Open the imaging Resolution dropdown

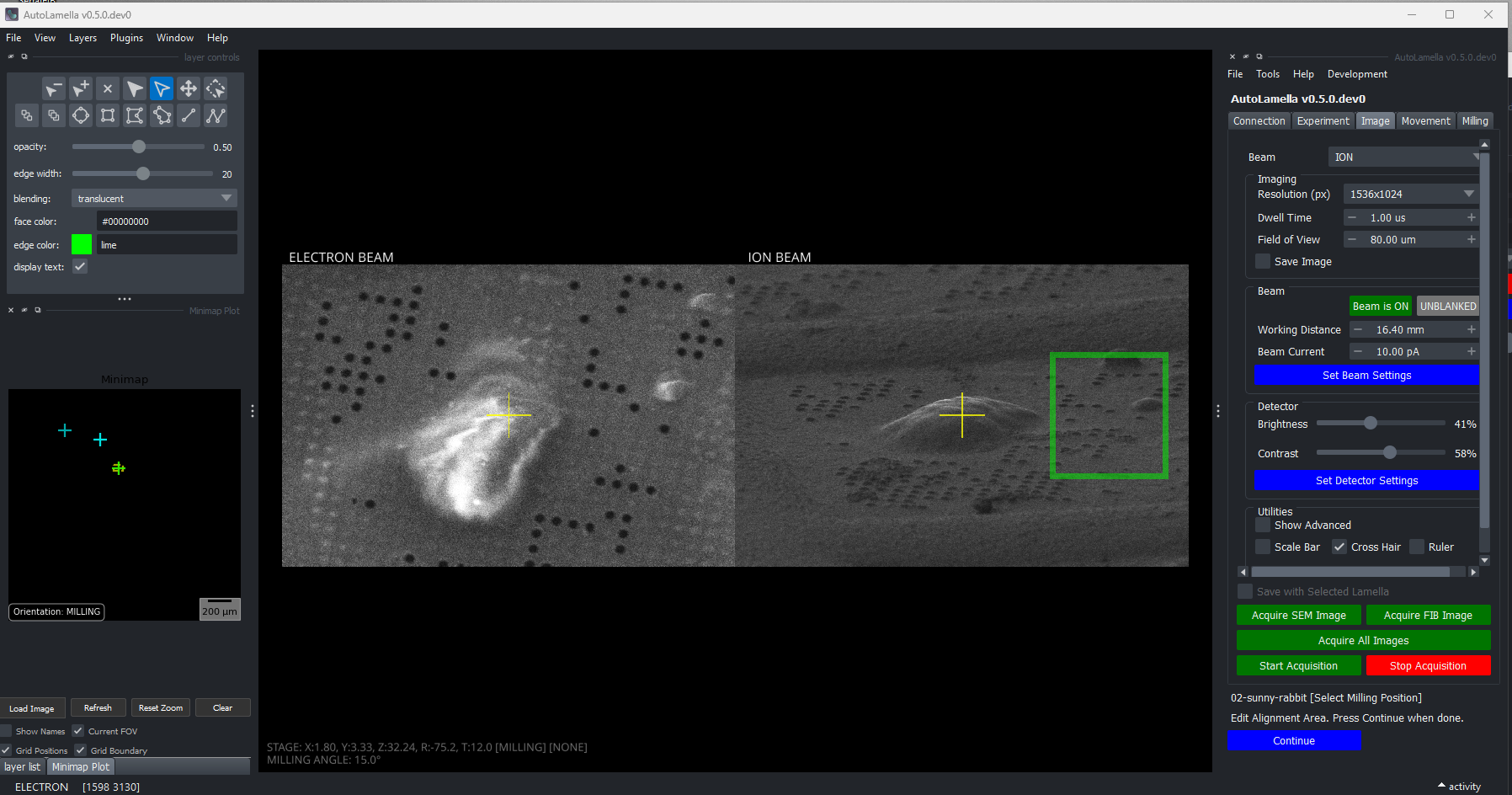(1411, 195)
